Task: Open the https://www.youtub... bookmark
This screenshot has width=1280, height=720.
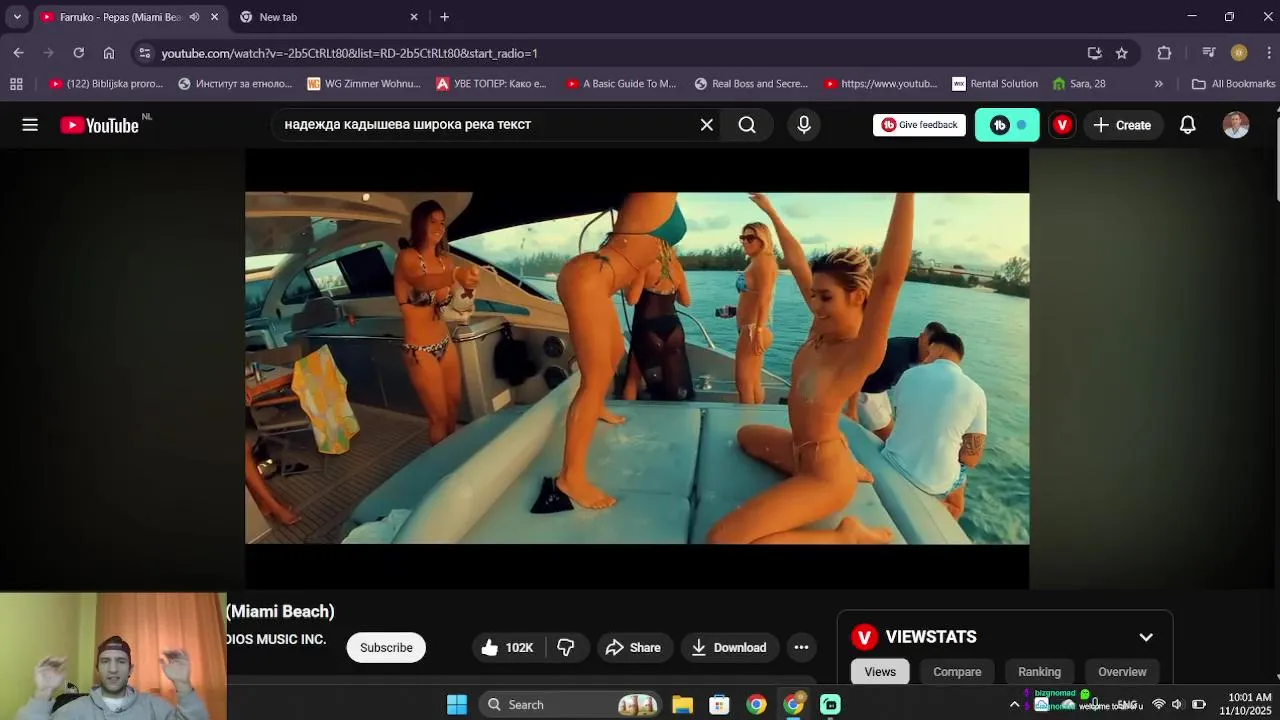Action: tap(880, 84)
